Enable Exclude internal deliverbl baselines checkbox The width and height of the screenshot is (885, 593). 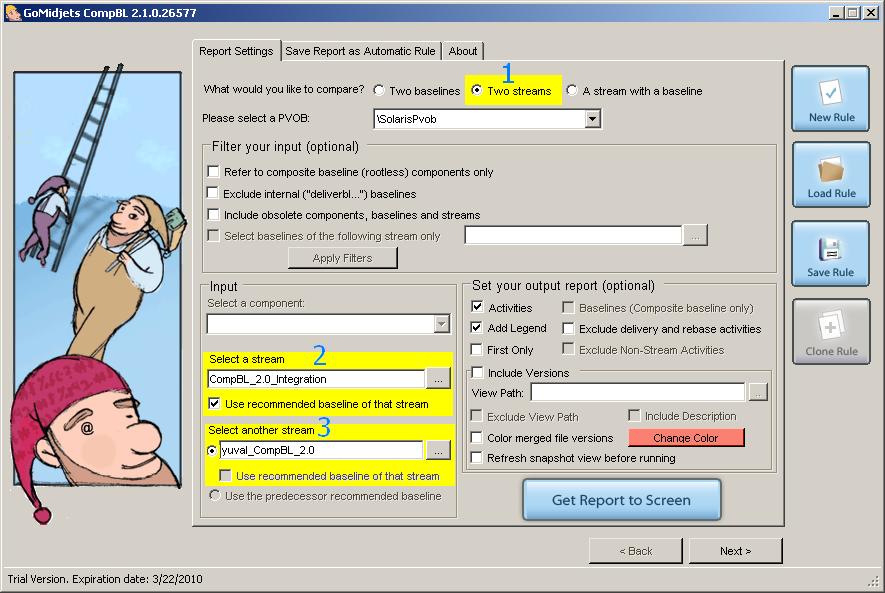pos(213,193)
